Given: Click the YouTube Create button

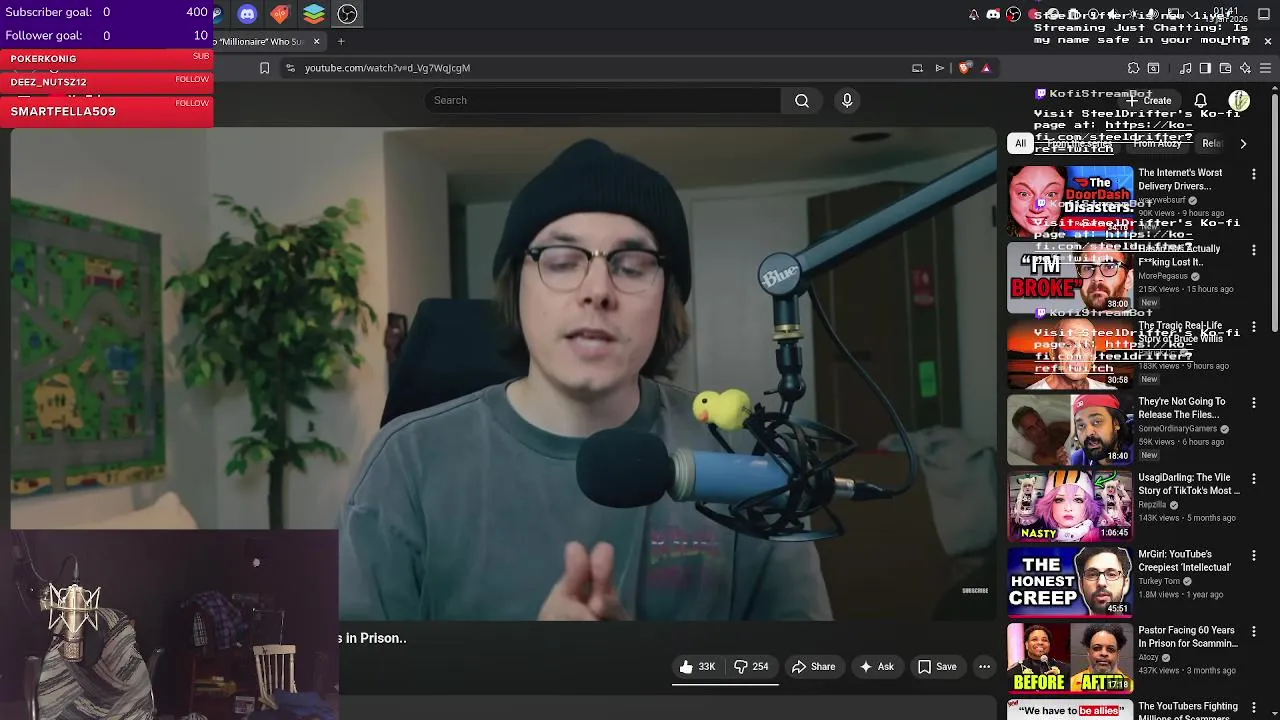Looking at the screenshot, I should tap(1149, 100).
